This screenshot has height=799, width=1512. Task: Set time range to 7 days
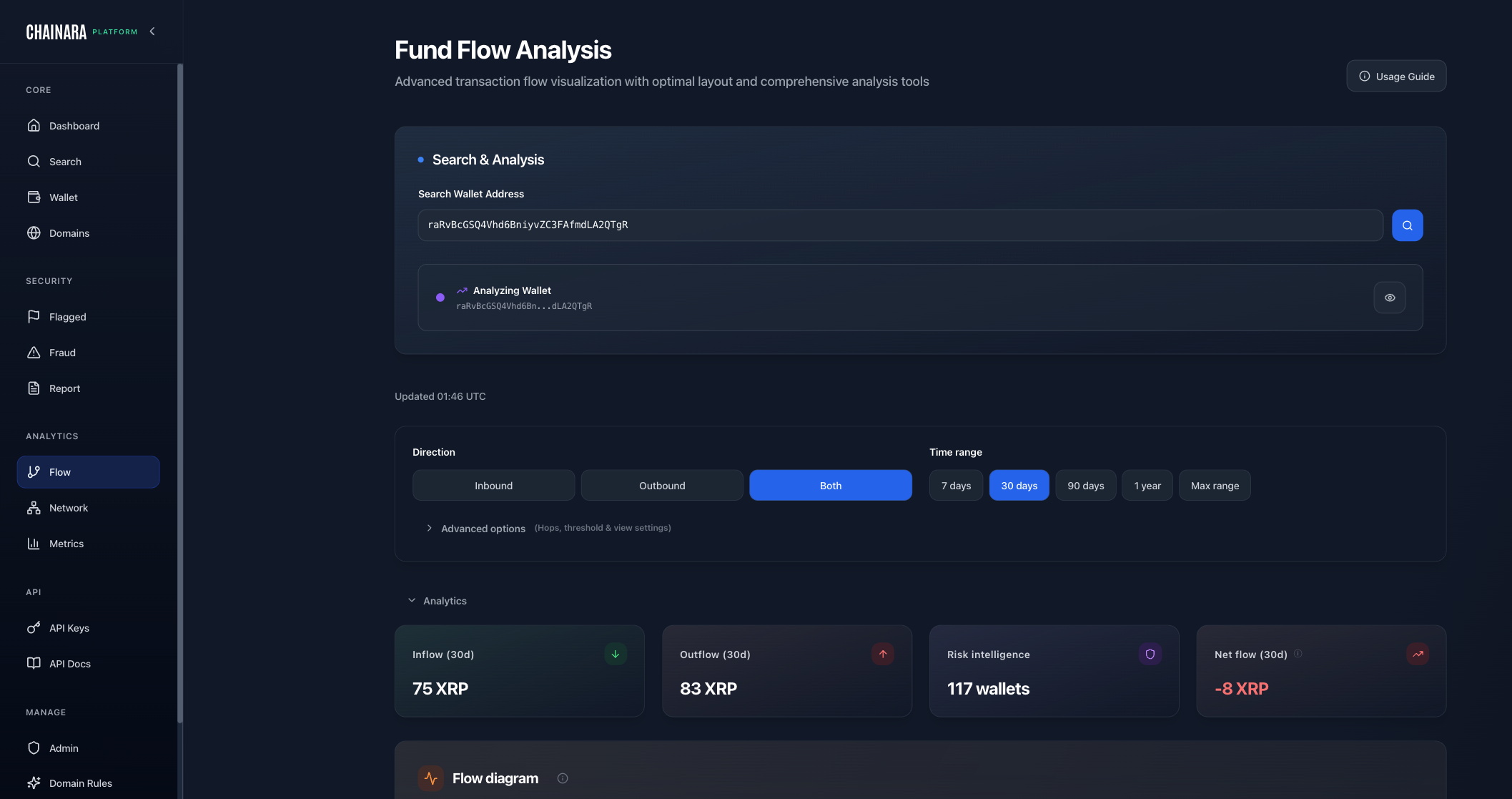(x=956, y=486)
